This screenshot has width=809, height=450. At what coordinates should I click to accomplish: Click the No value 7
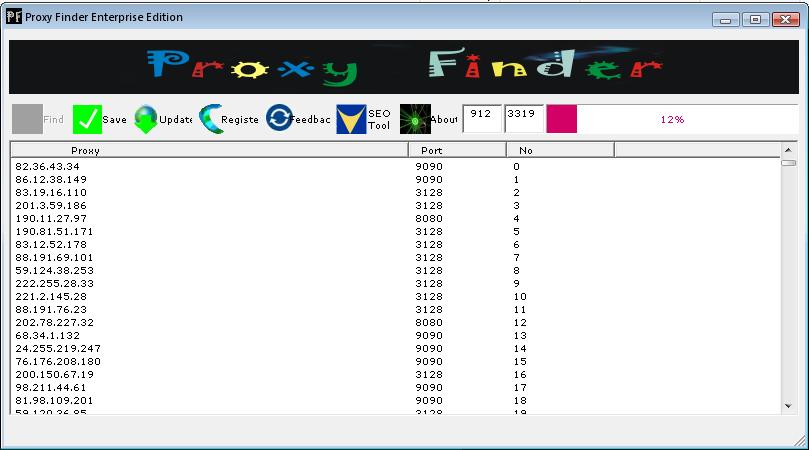coord(516,257)
